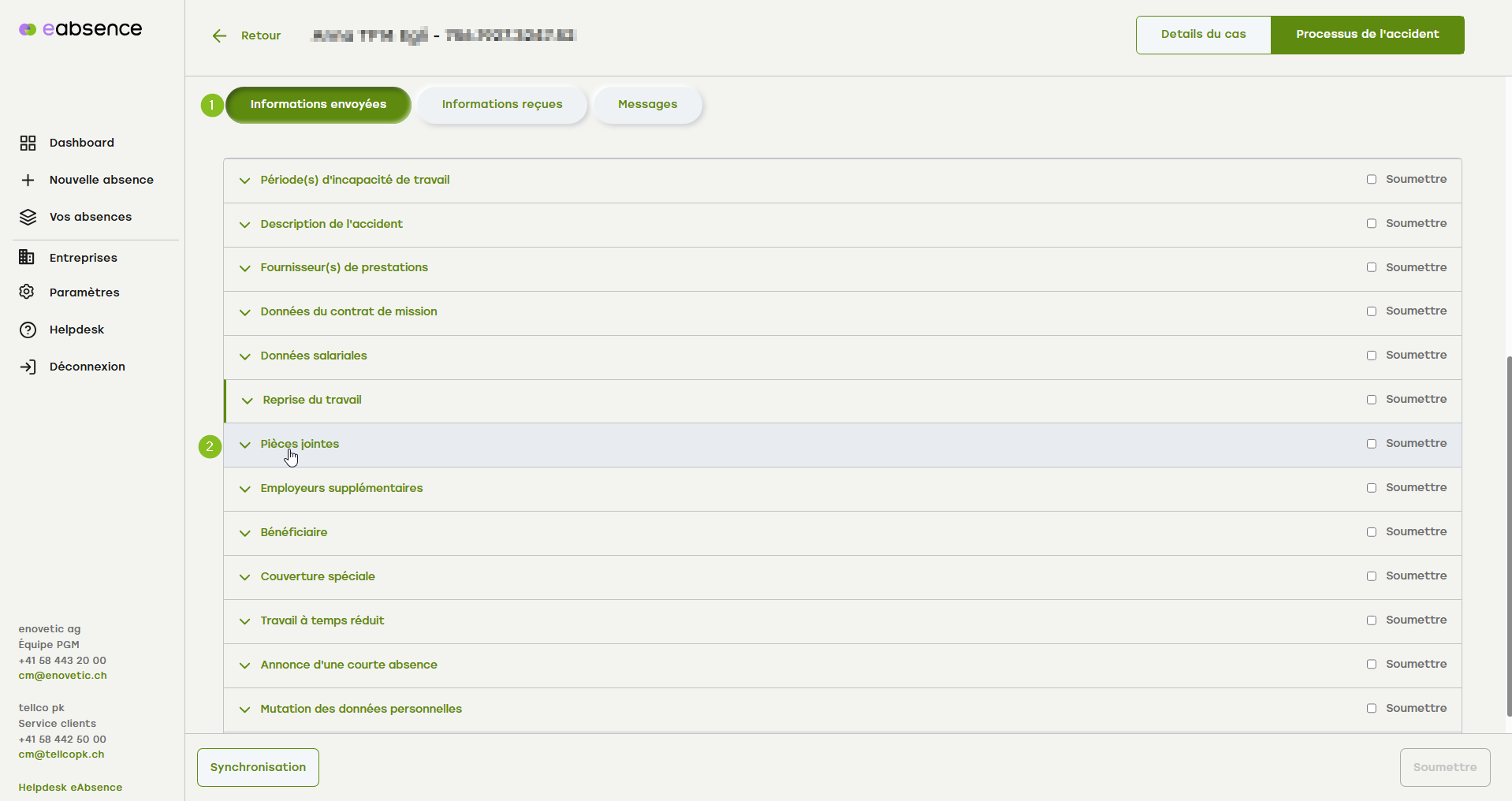Select the Vos absences layers icon
The width and height of the screenshot is (1512, 801).
pos(28,217)
